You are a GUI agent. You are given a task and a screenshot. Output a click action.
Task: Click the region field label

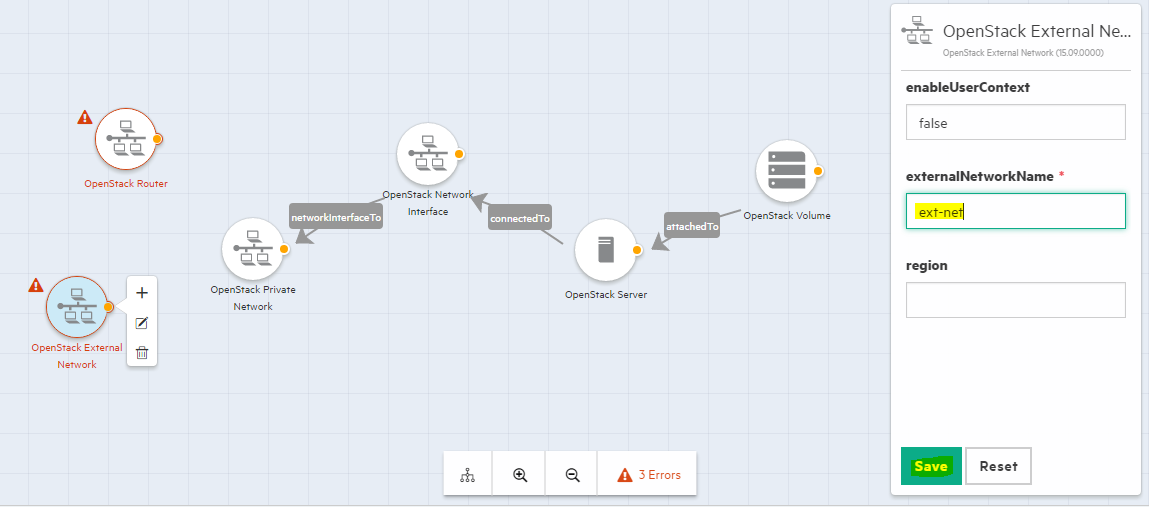click(927, 265)
